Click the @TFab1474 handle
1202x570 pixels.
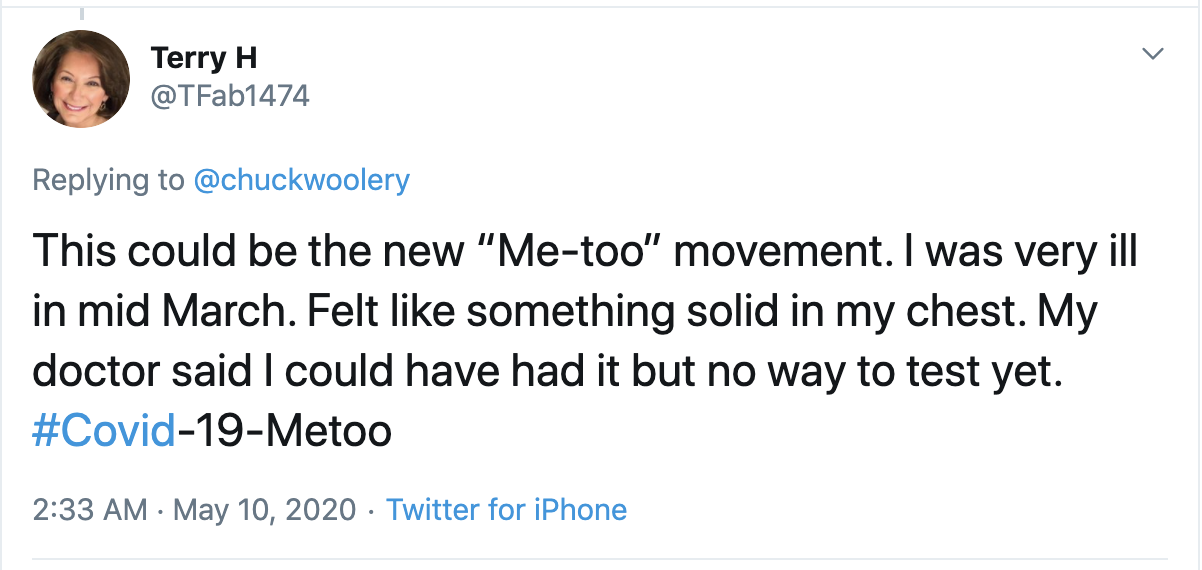[x=230, y=96]
